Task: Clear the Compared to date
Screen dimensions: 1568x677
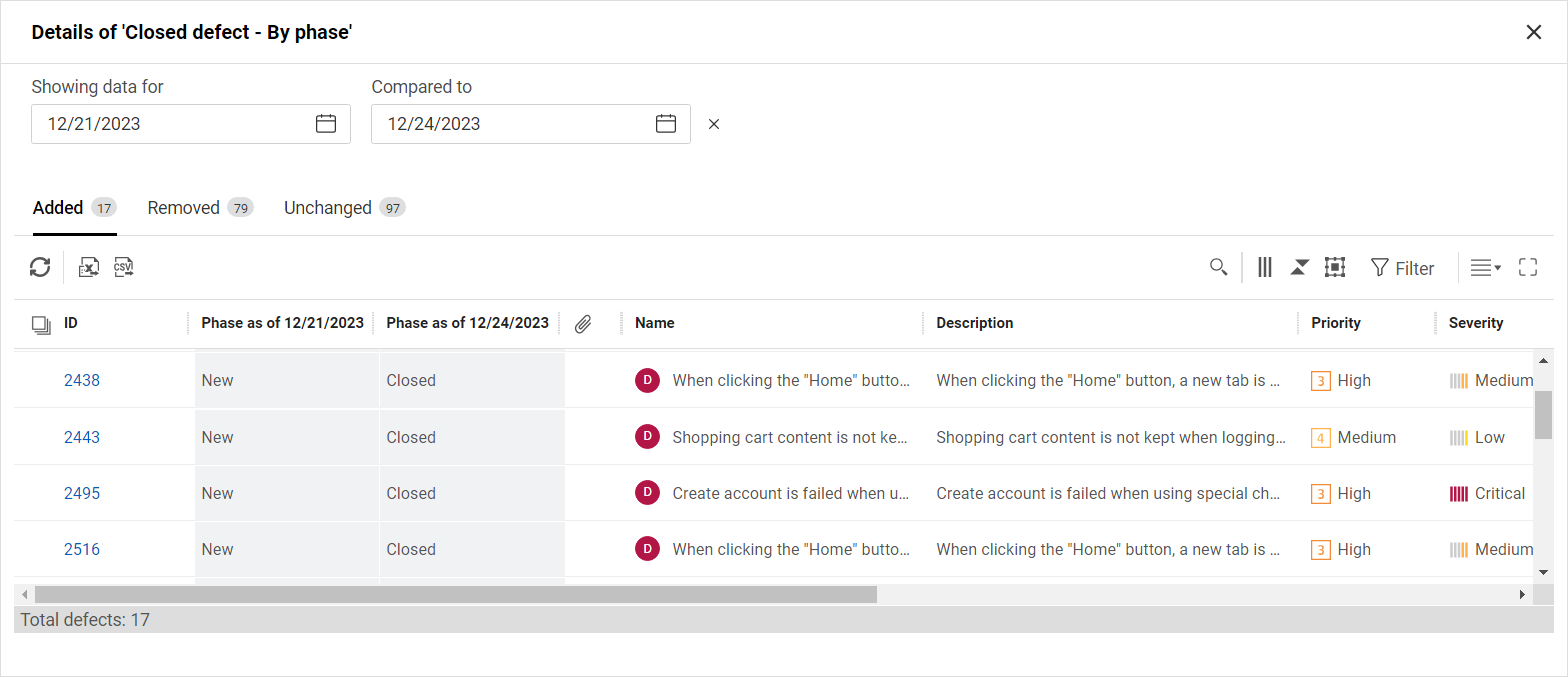Action: (x=714, y=124)
